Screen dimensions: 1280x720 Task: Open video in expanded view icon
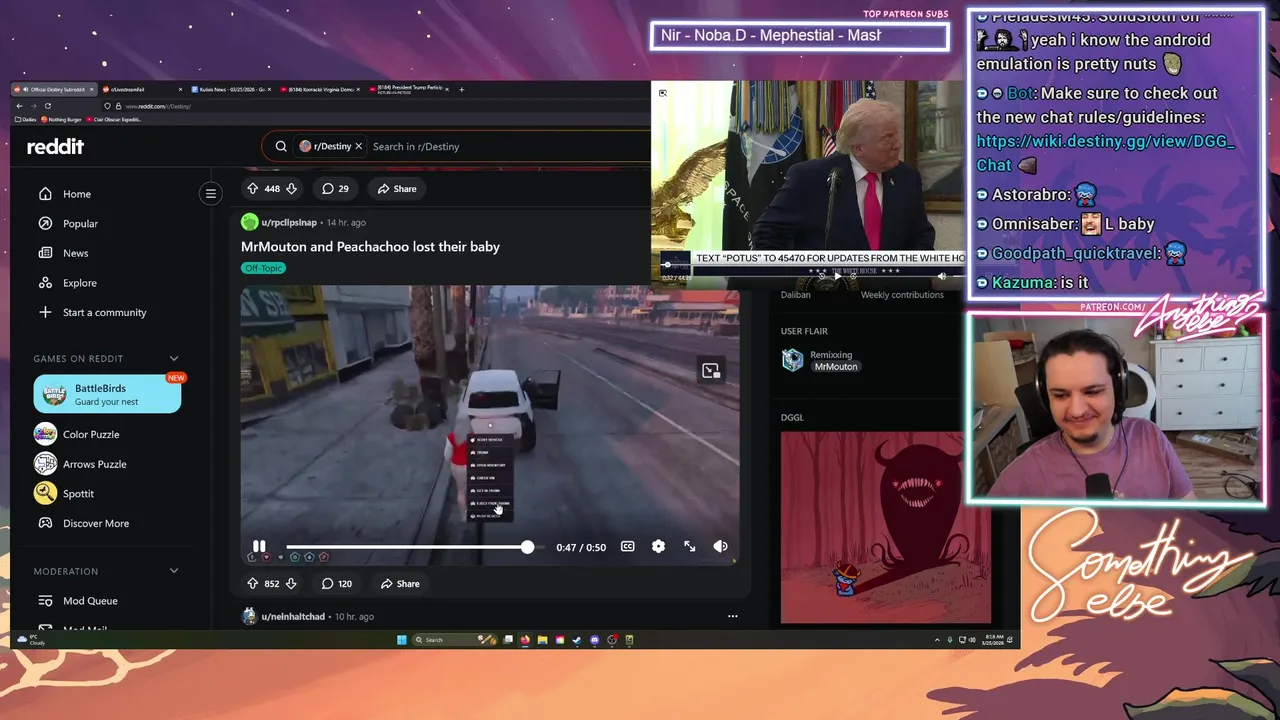[711, 371]
